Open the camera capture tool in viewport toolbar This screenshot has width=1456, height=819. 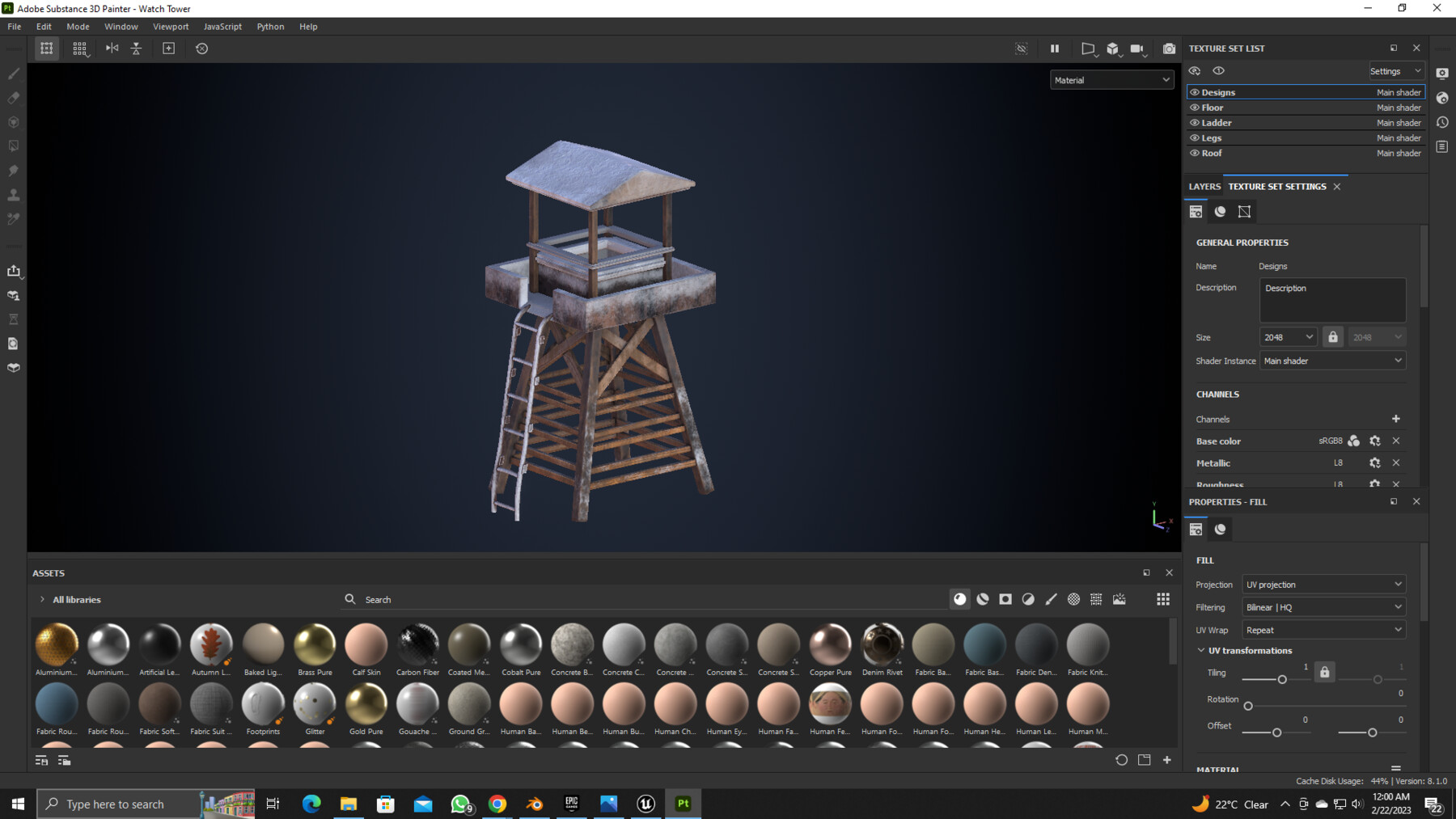[1169, 49]
